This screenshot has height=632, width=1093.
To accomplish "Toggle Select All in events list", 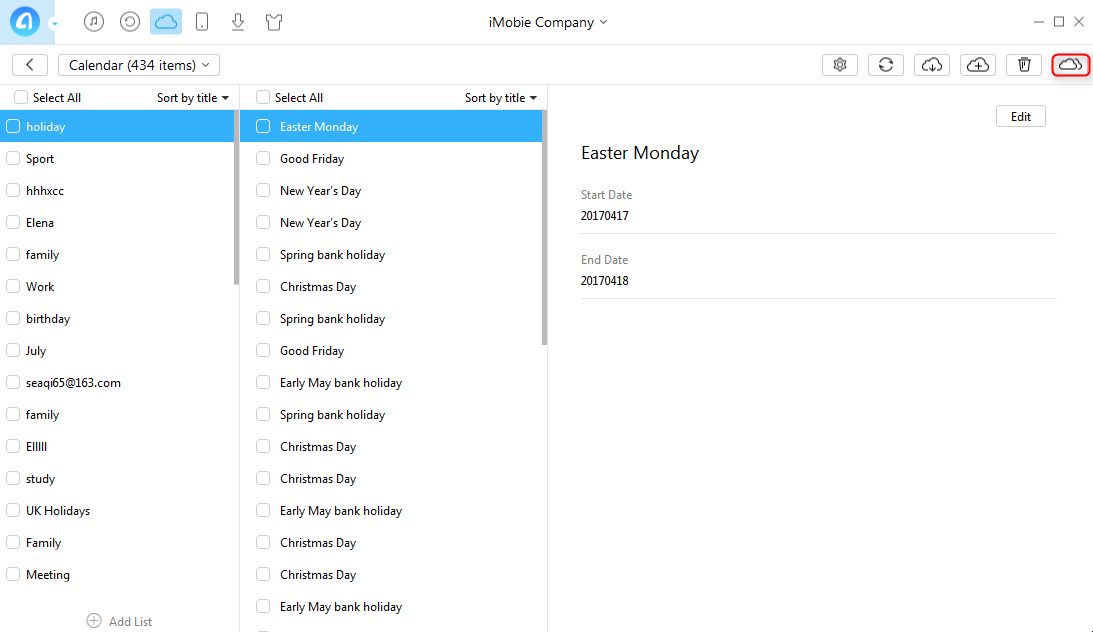I will pyautogui.click(x=263, y=98).
